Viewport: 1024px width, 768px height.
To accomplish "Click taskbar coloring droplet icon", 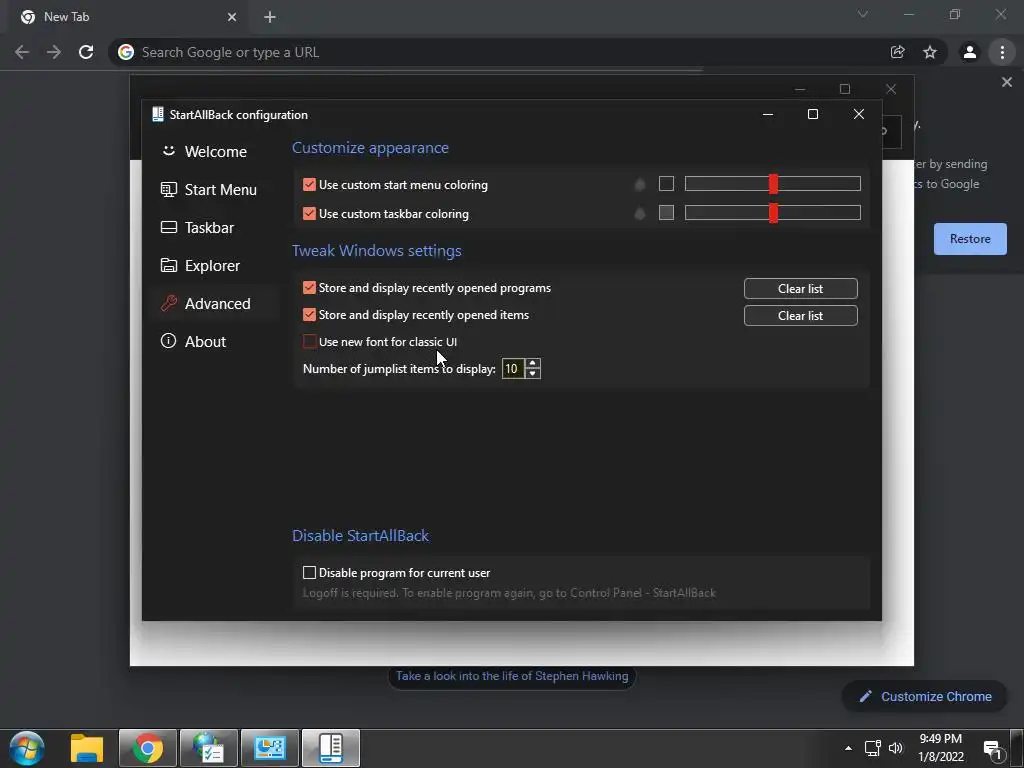I will pos(640,214).
